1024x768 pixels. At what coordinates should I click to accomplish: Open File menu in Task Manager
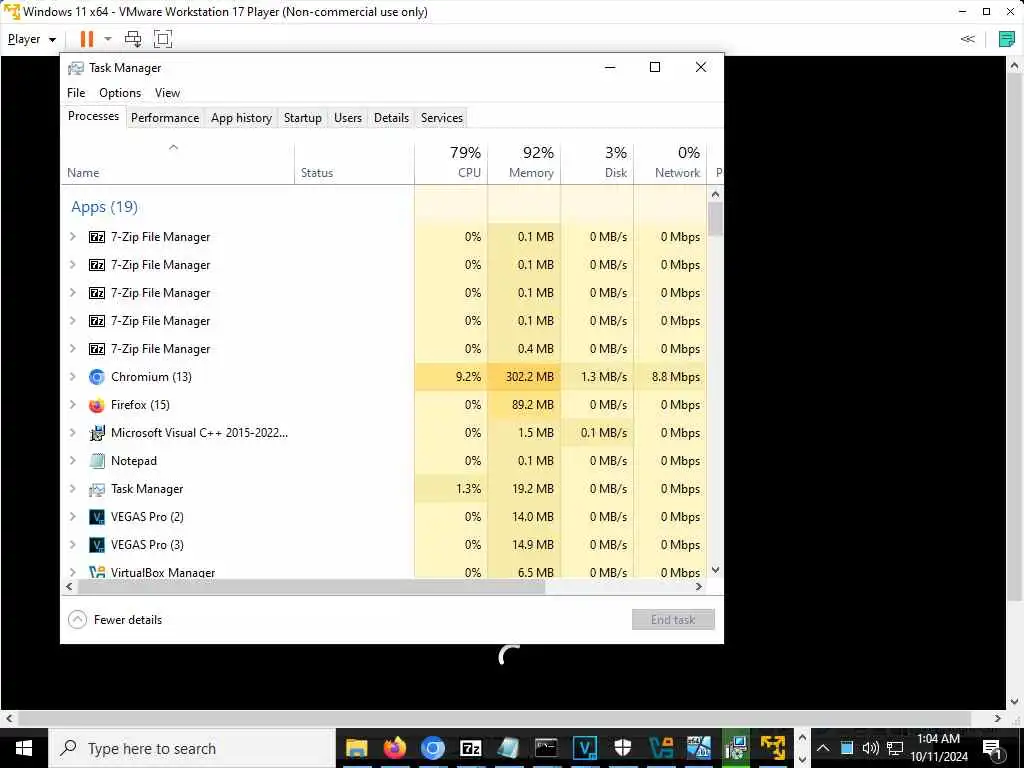pos(76,93)
